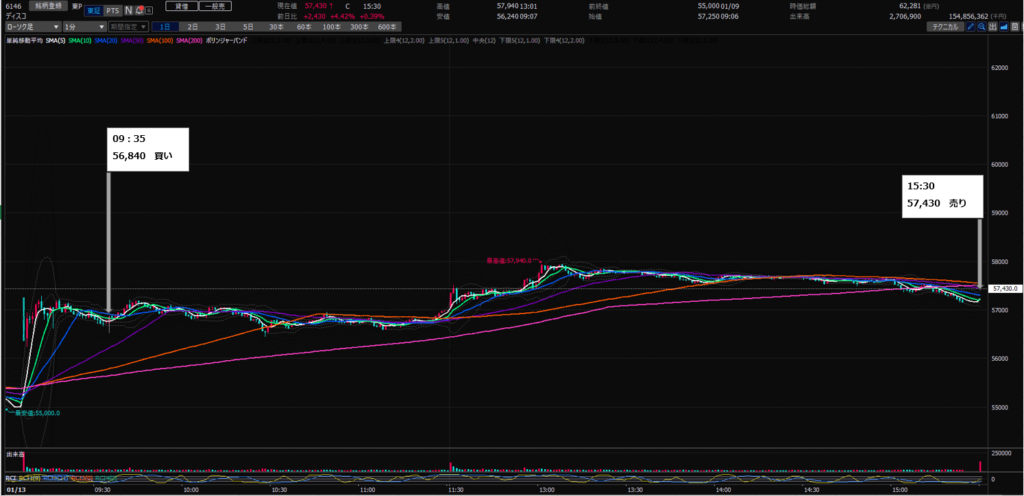The image size is (1024, 496).
Task: Click the alert bell icon
Action: coord(141,10)
